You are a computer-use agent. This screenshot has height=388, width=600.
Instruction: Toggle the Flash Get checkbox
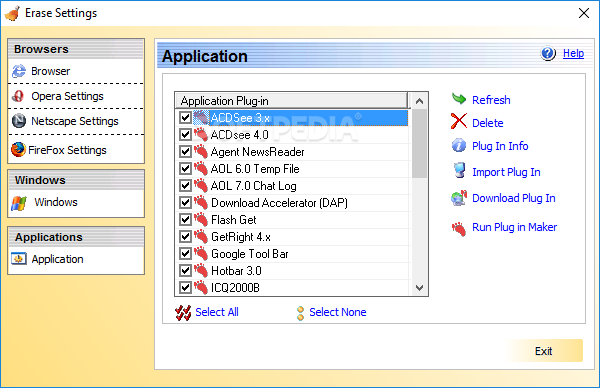tap(186, 220)
